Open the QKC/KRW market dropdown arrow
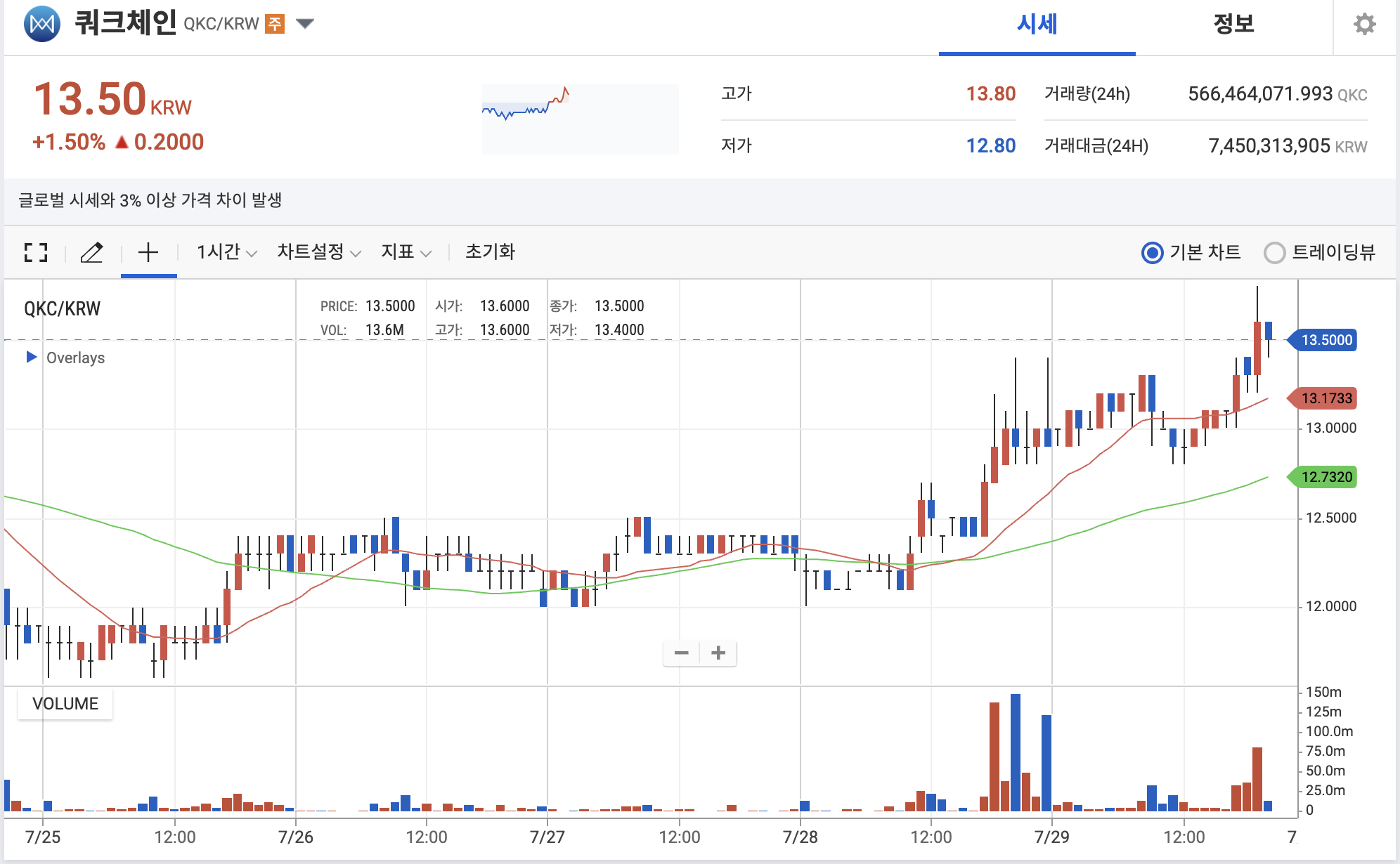1400x864 pixels. 305,24
